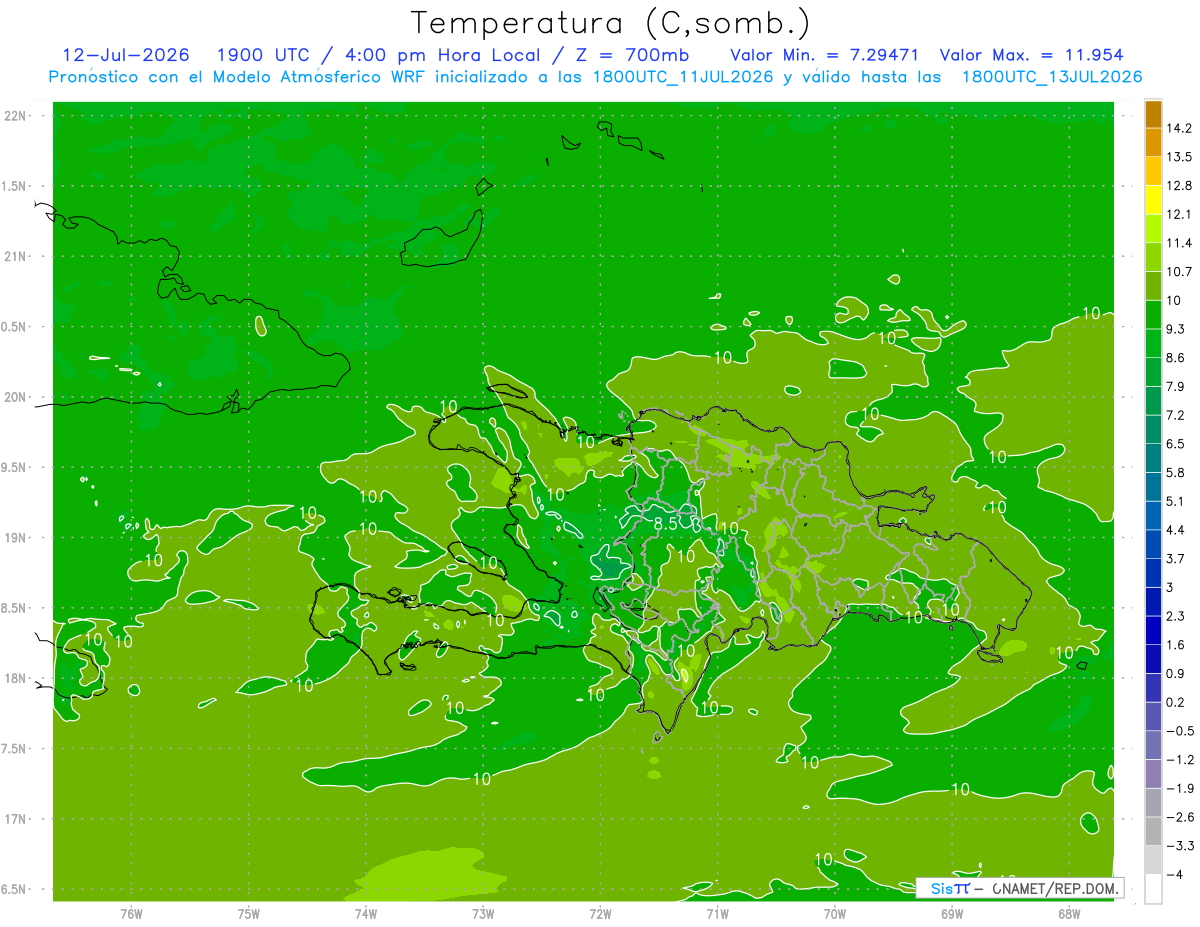The image size is (1200, 927).
Task: Click the "-1.2" legend value
Action: 1179,760
